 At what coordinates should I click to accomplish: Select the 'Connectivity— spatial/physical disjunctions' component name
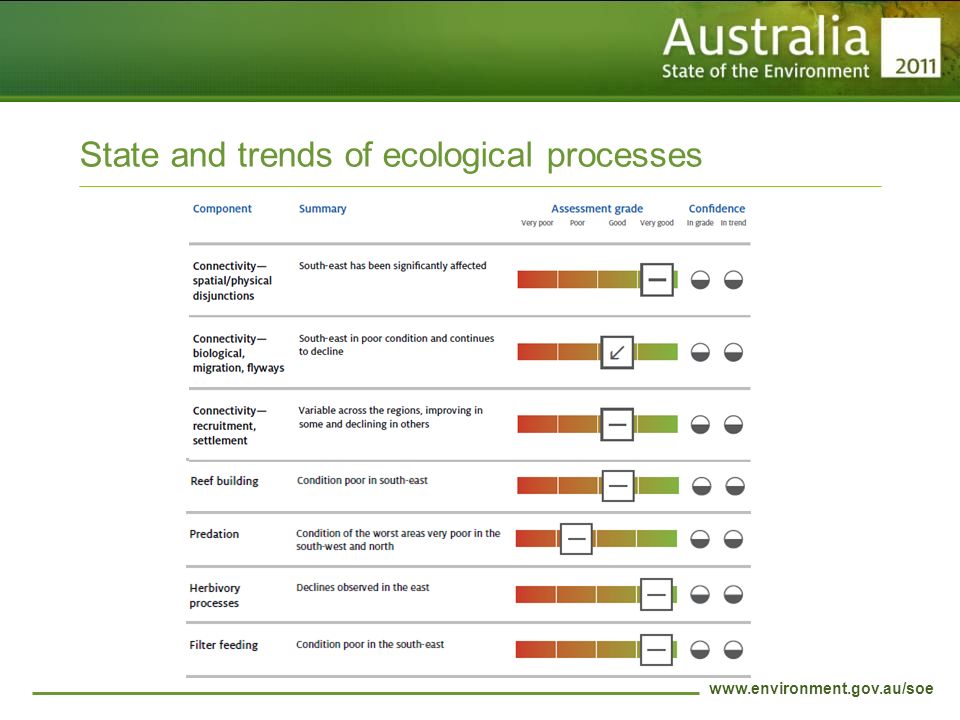tap(232, 281)
